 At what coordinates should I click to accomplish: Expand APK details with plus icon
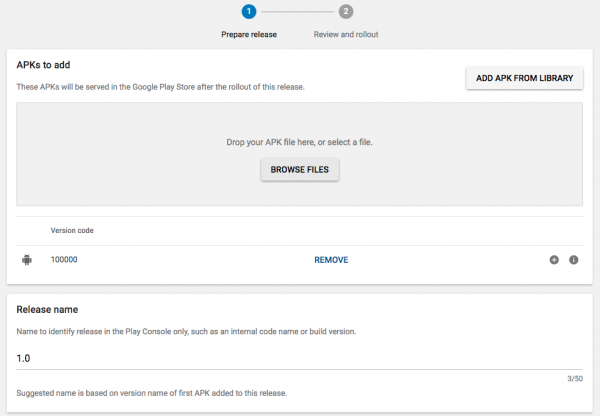[554, 260]
